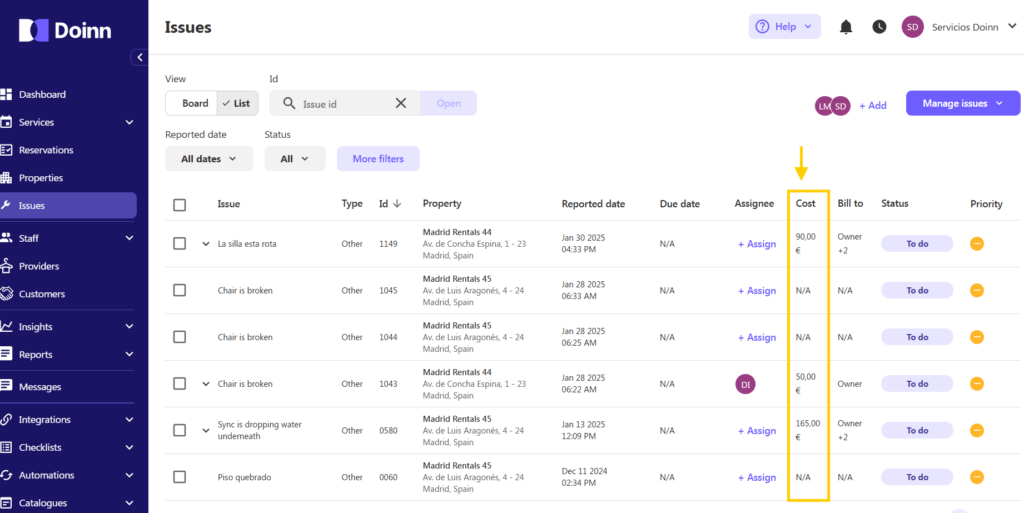The width and height of the screenshot is (1024, 513).
Task: Click the SD account avatar in header
Action: click(913, 27)
